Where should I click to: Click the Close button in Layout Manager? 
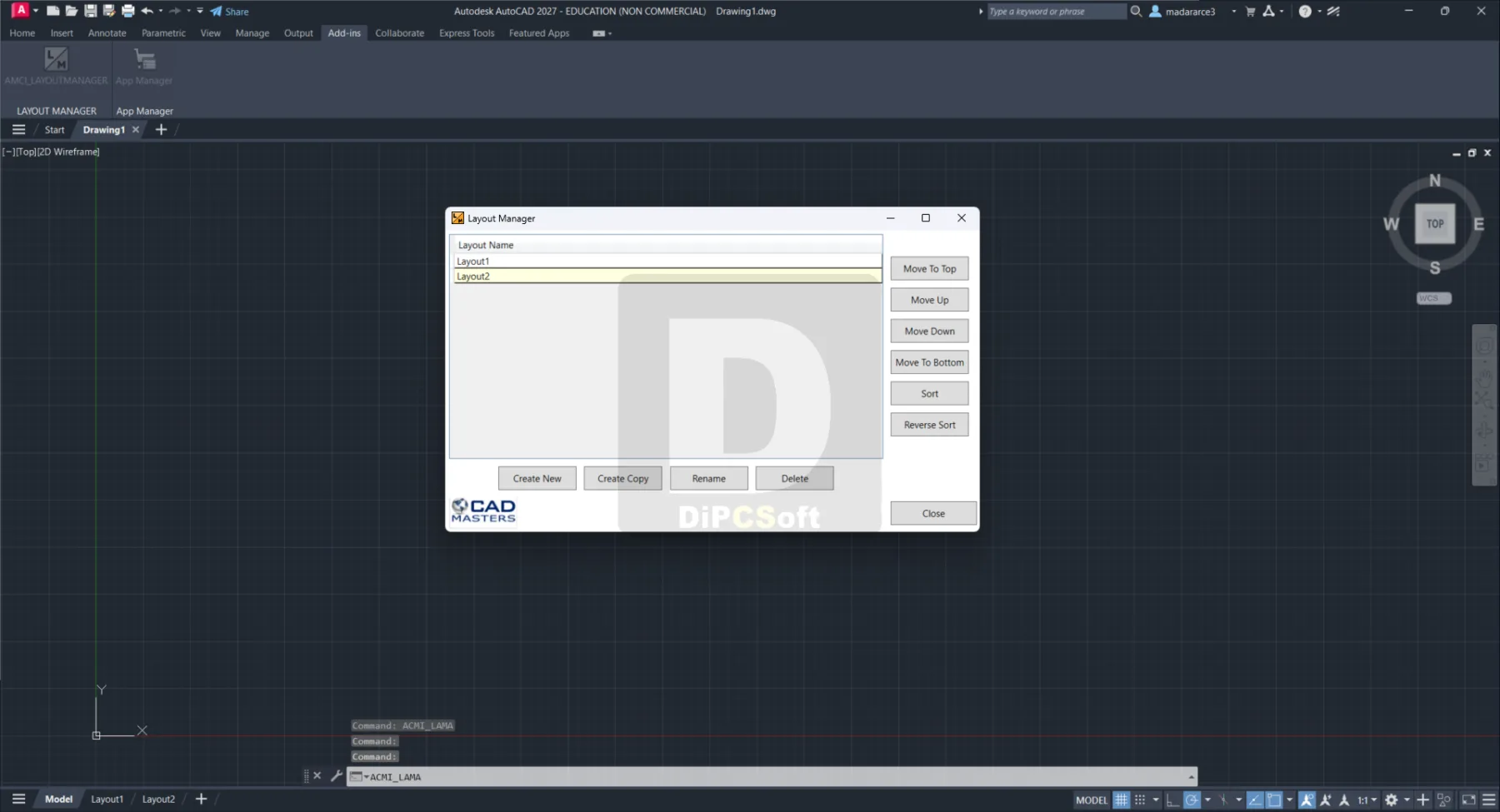[x=933, y=513]
